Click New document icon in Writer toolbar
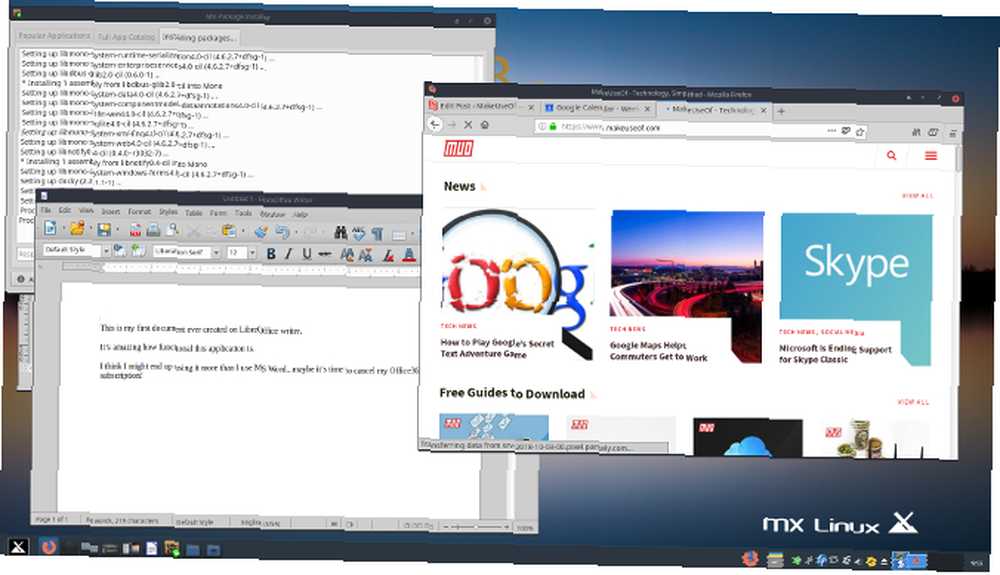This screenshot has height=575, width=1000. (x=50, y=228)
